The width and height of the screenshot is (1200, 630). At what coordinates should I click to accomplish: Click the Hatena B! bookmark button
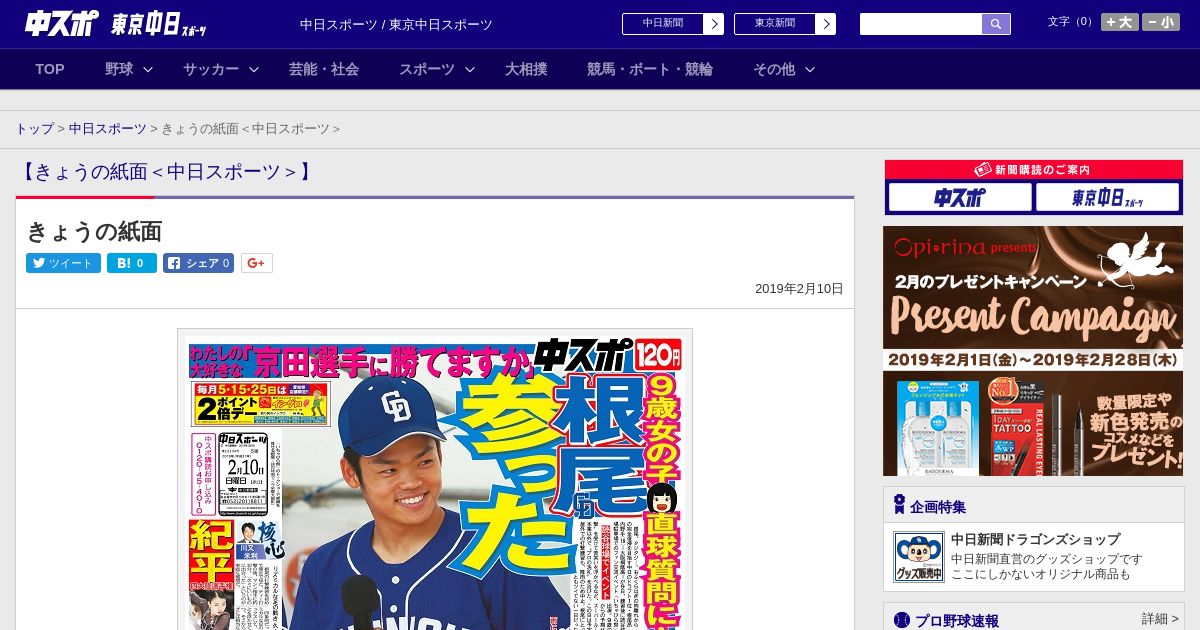[132, 263]
